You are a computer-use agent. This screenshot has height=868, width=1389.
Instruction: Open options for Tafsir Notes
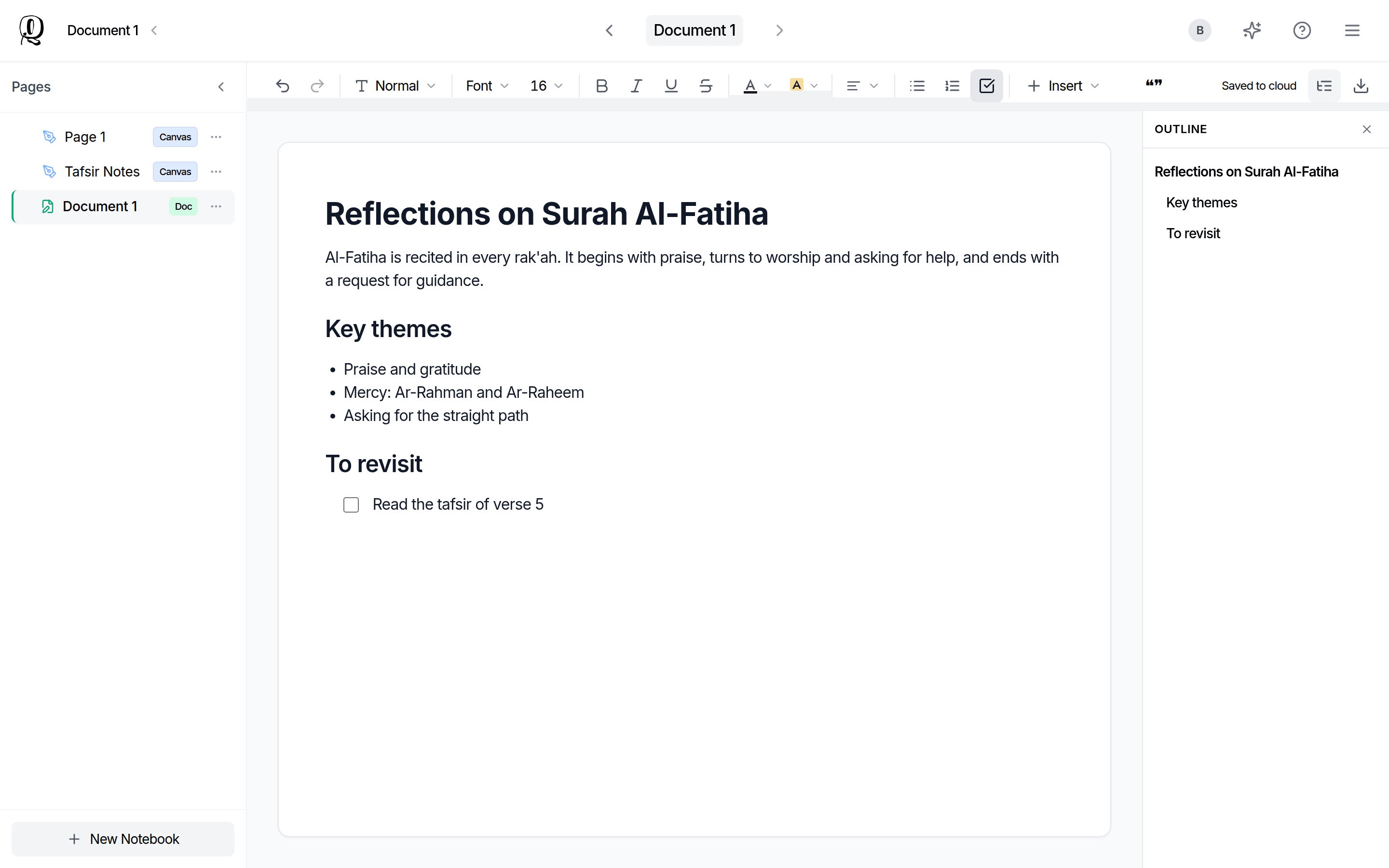coord(216,172)
